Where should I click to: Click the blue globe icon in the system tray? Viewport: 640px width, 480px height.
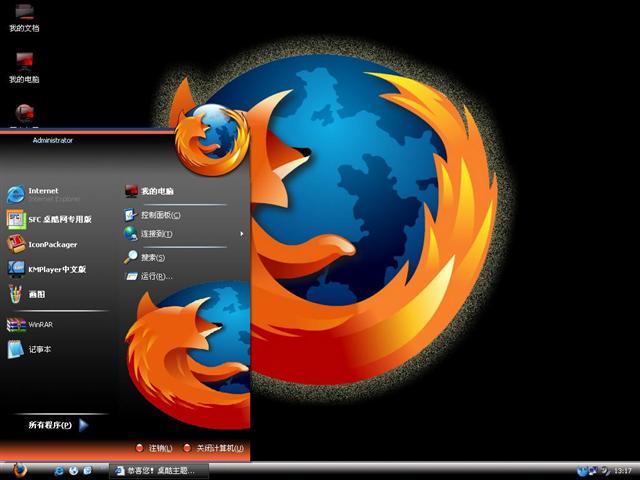[582, 471]
